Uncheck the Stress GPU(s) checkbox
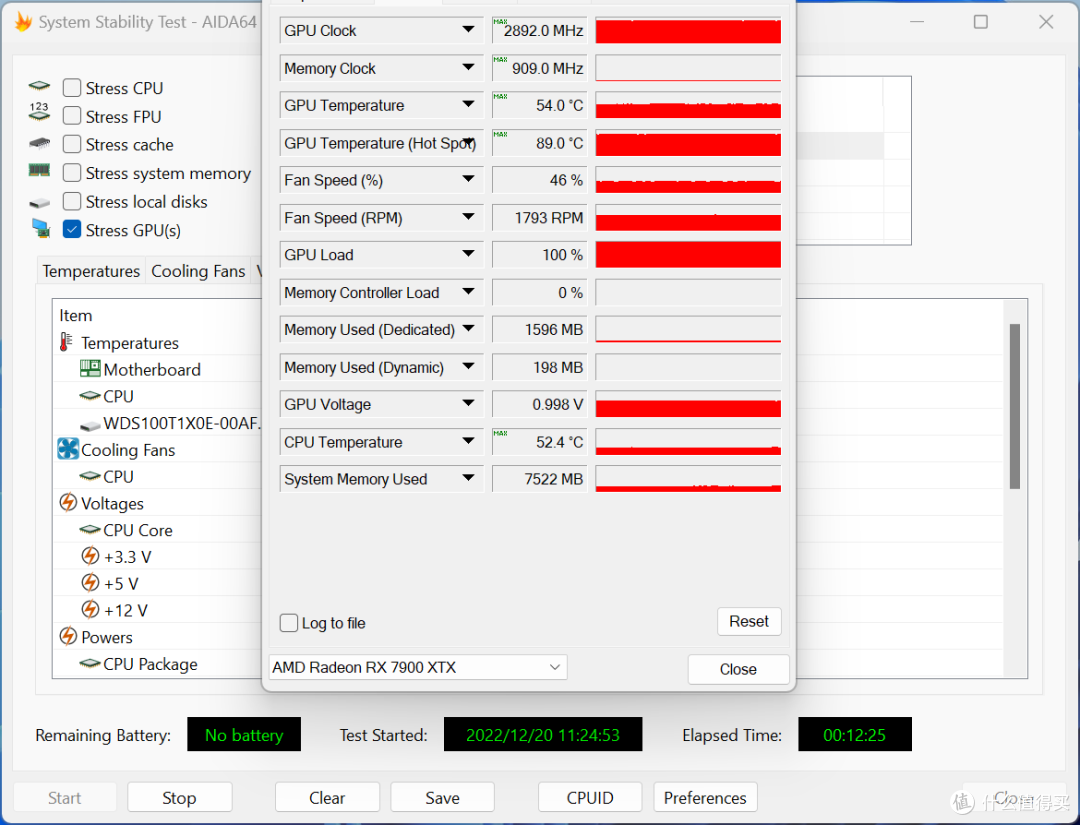The image size is (1080, 825). [72, 229]
